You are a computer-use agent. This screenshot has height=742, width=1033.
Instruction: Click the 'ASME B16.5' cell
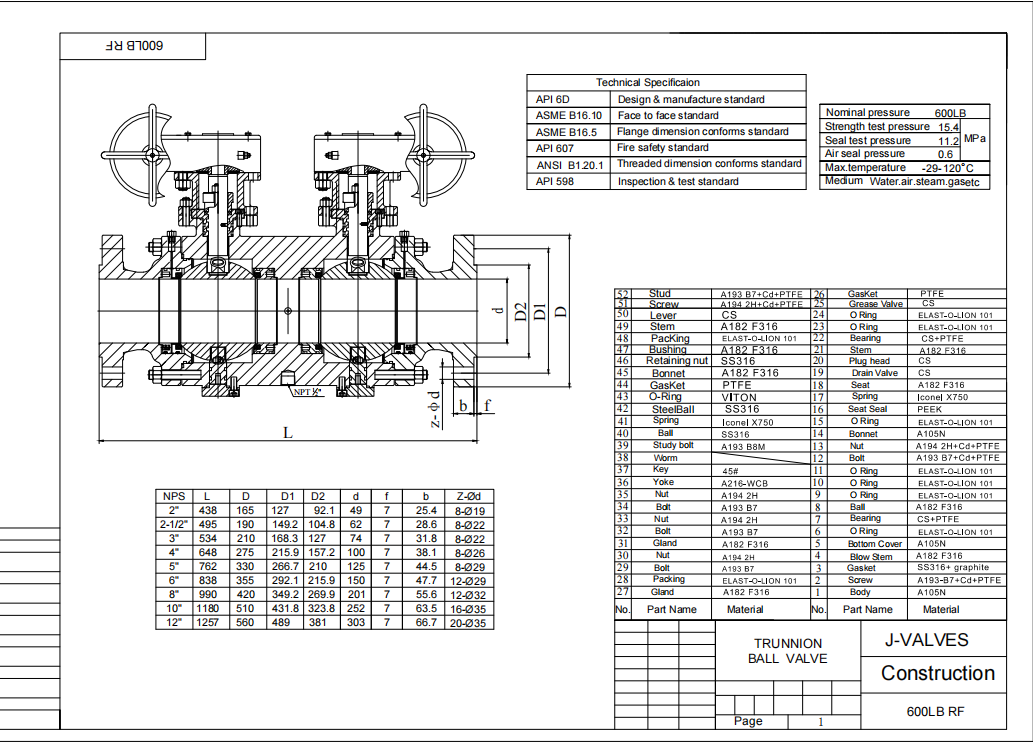pos(566,132)
